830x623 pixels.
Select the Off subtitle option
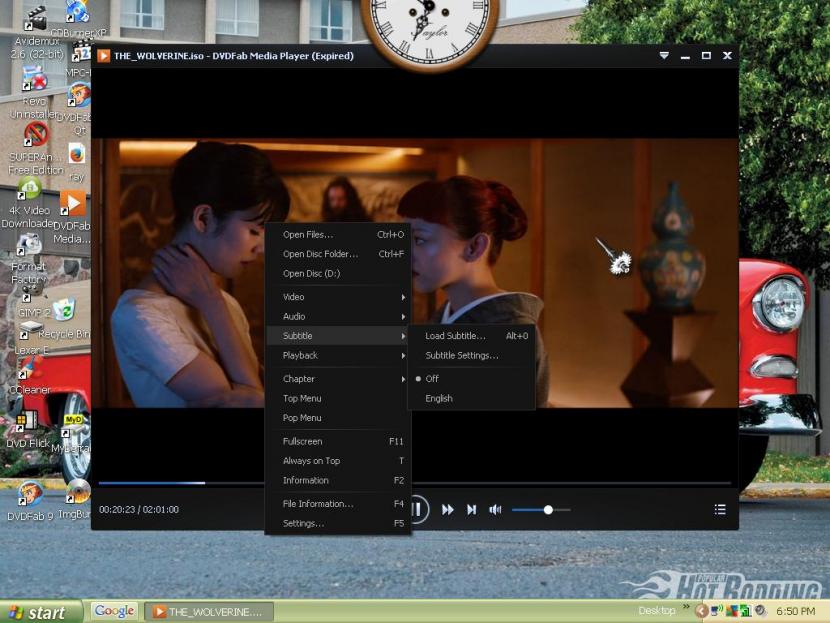tap(471, 379)
